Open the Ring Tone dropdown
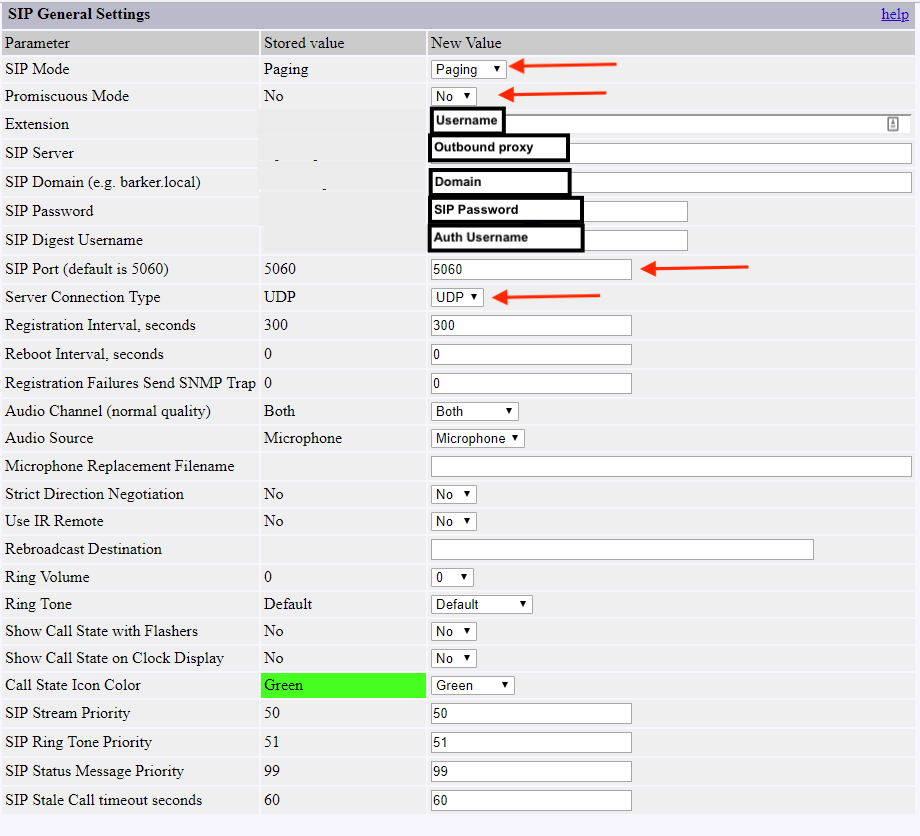The width and height of the screenshot is (920, 836). [482, 604]
